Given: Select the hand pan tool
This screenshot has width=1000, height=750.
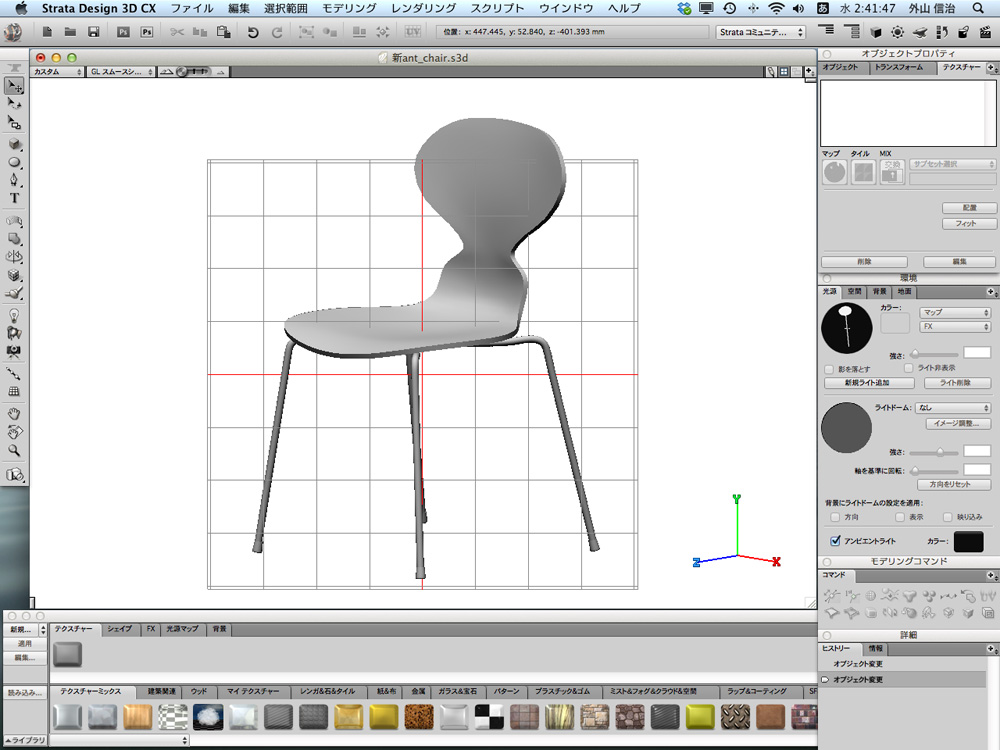Looking at the screenshot, I should 14,414.
